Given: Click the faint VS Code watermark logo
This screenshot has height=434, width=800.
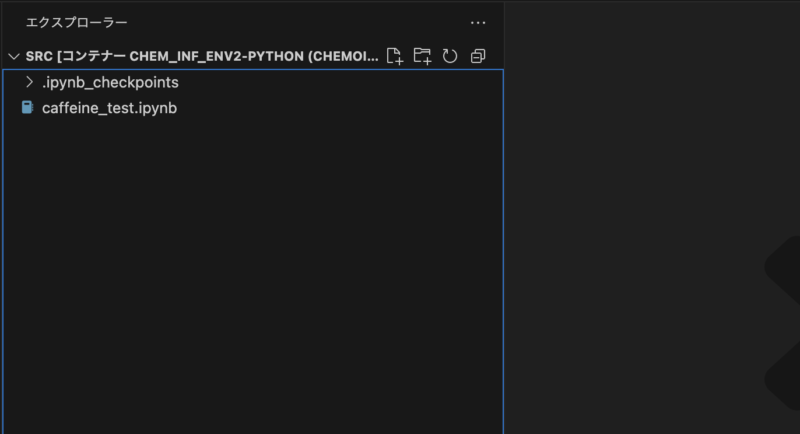Looking at the screenshot, I should [782, 321].
